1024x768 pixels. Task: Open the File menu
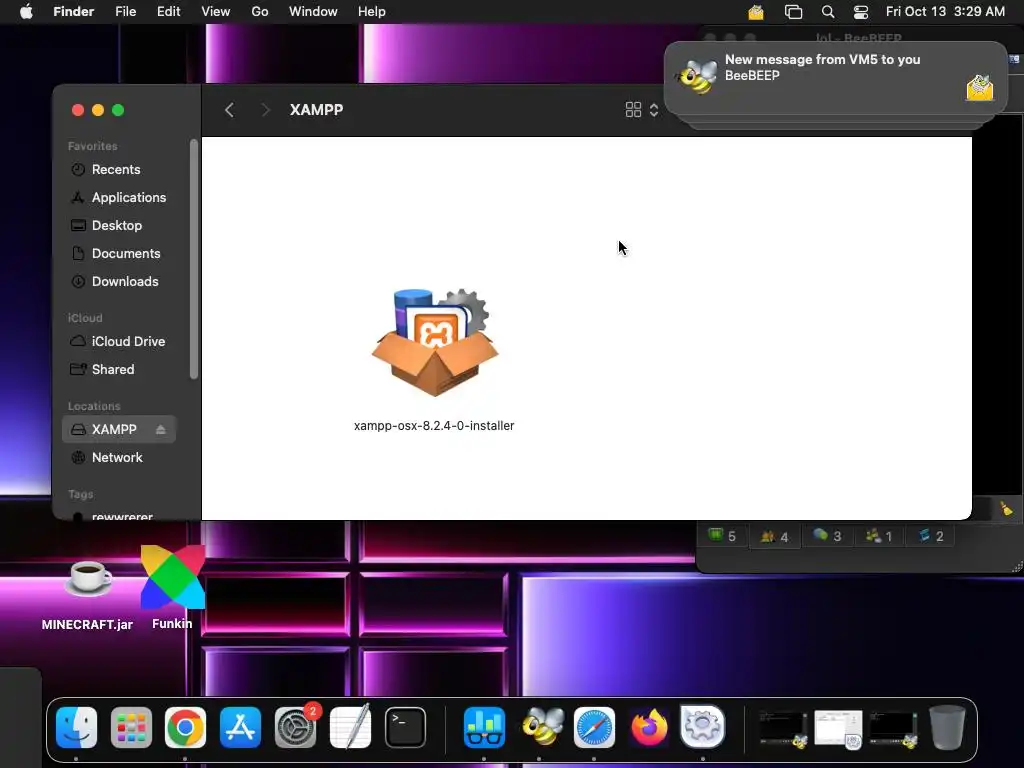point(125,12)
